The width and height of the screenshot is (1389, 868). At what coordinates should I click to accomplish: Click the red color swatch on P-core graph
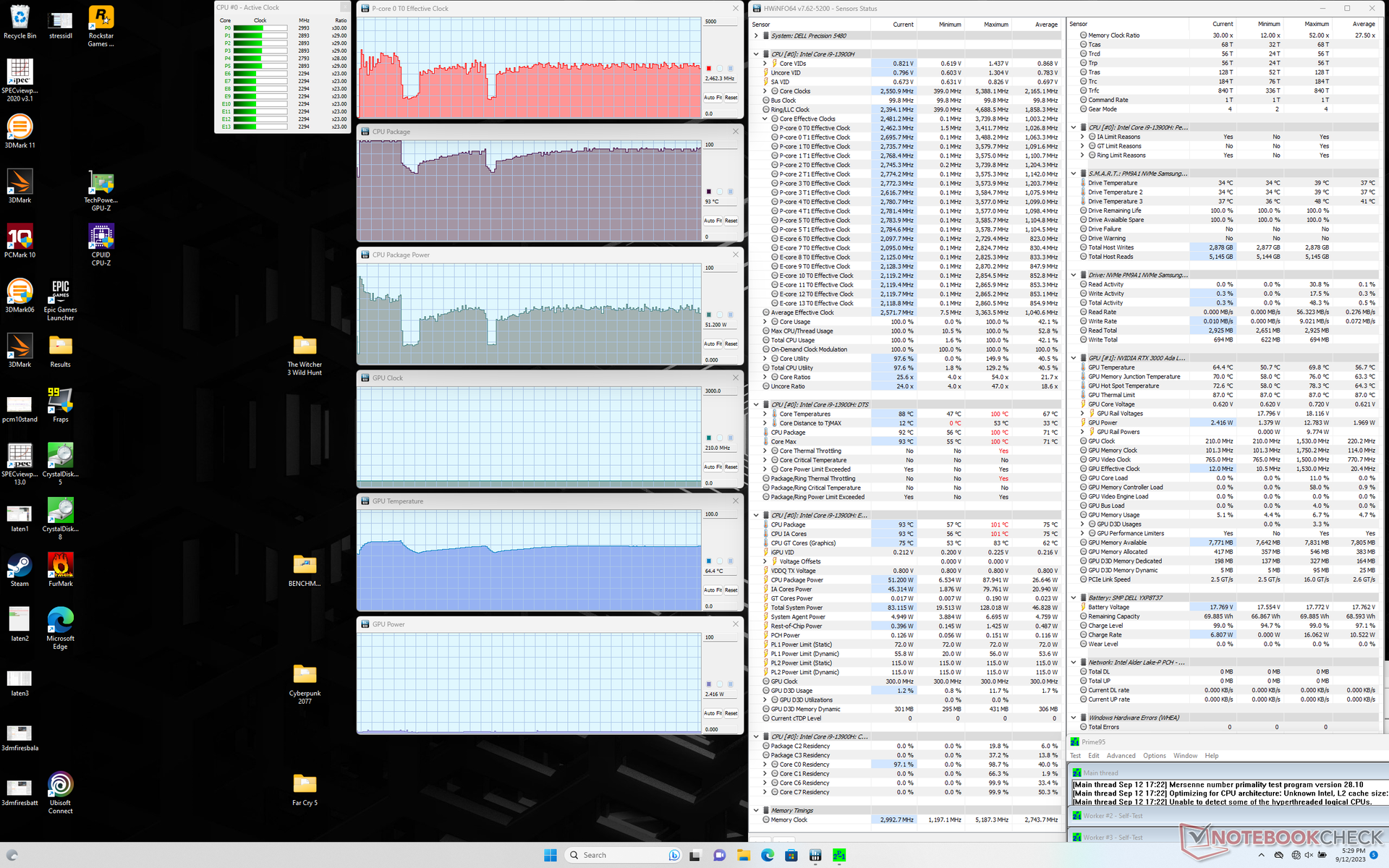click(709, 68)
